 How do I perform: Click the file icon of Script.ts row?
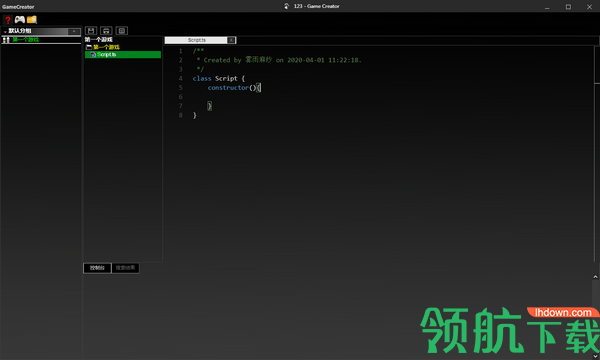pyautogui.click(x=93, y=55)
